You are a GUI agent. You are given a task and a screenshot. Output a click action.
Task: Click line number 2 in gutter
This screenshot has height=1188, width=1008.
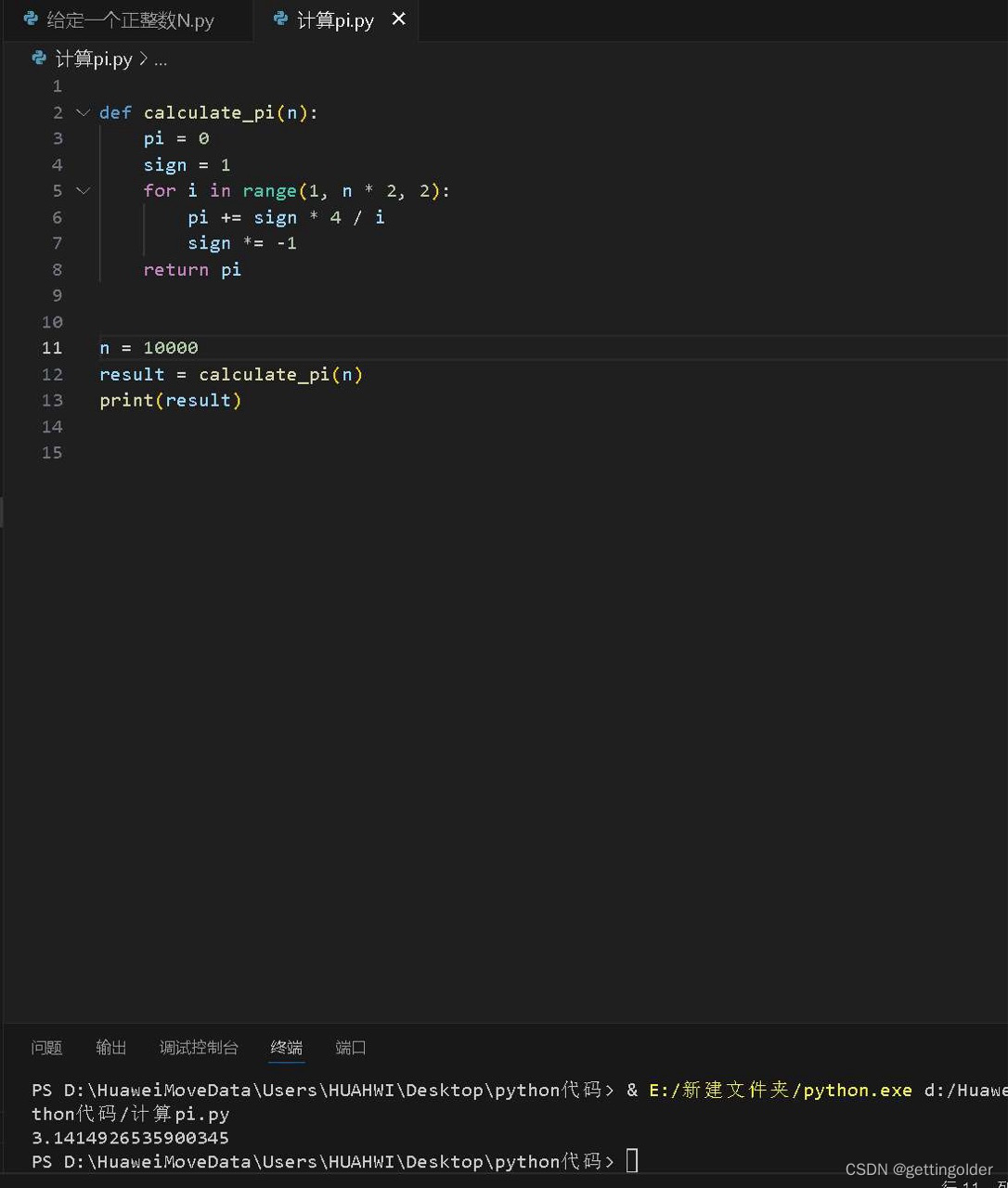[x=58, y=112]
